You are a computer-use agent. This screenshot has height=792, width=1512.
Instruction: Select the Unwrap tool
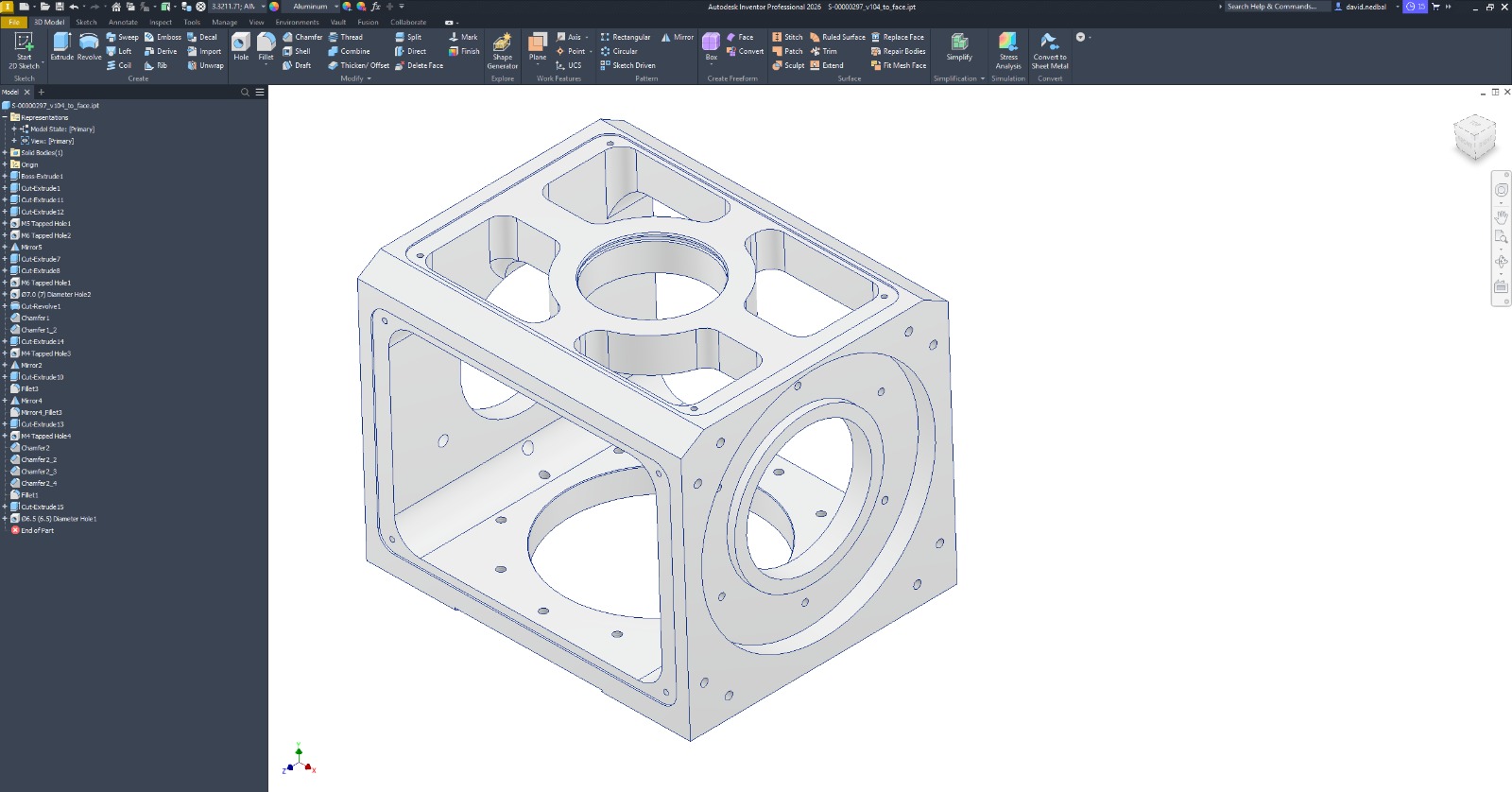pos(205,65)
